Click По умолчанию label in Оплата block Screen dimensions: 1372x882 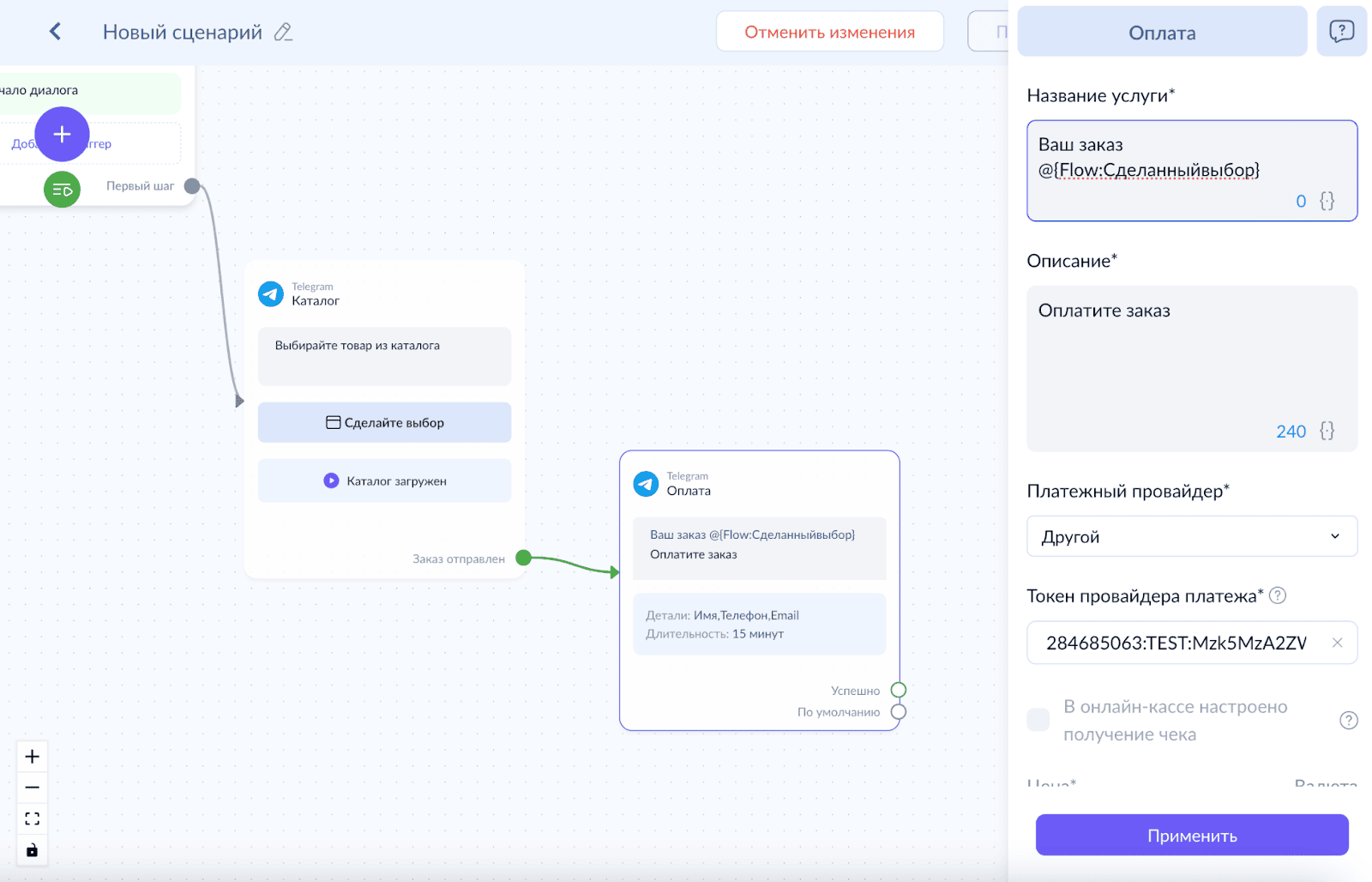839,712
